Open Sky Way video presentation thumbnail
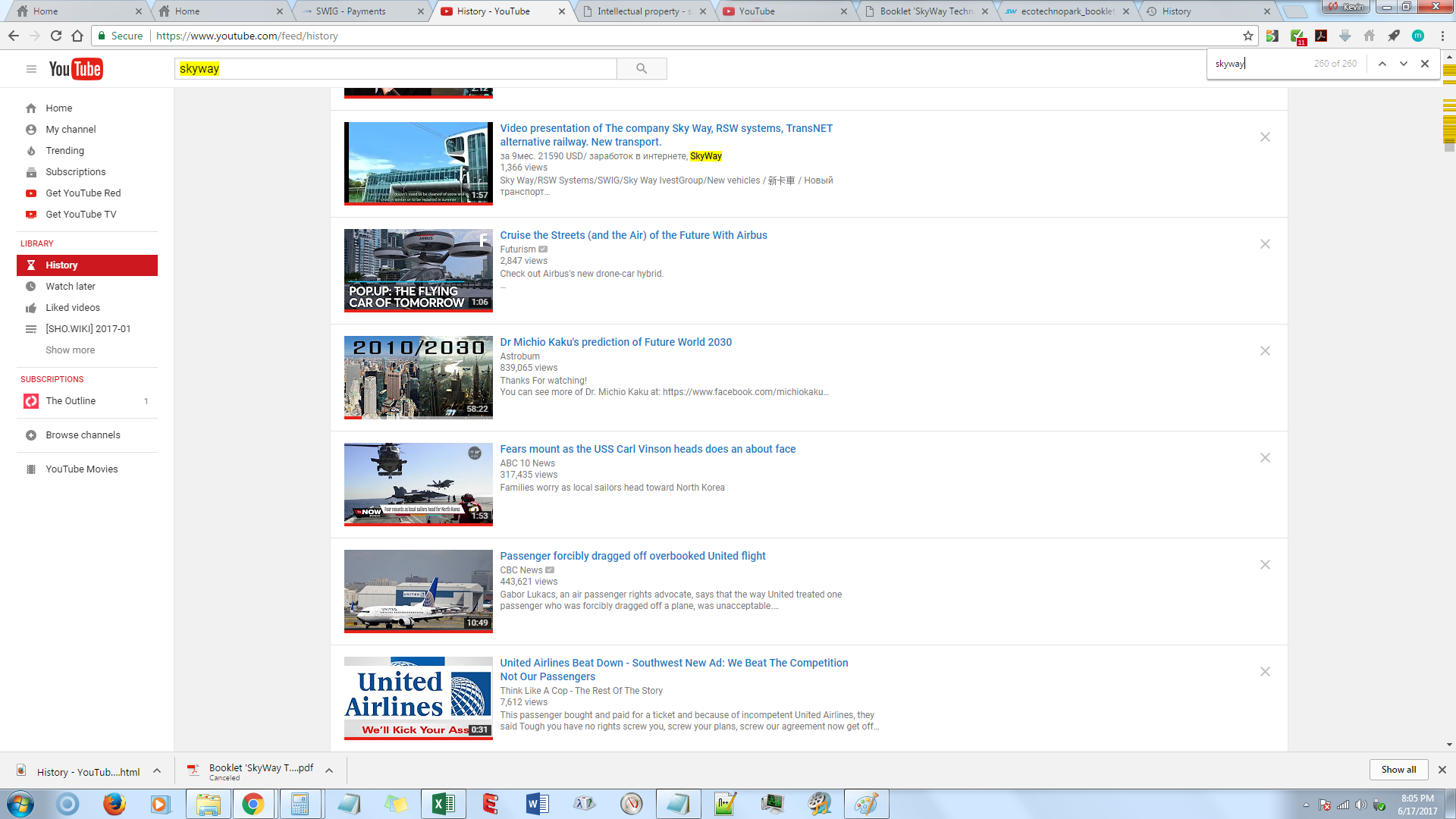 pyautogui.click(x=419, y=164)
